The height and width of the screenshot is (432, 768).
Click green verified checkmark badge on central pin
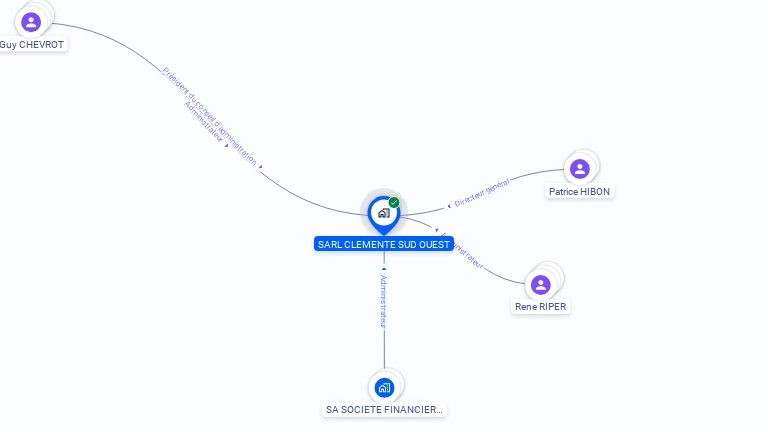[x=394, y=202]
